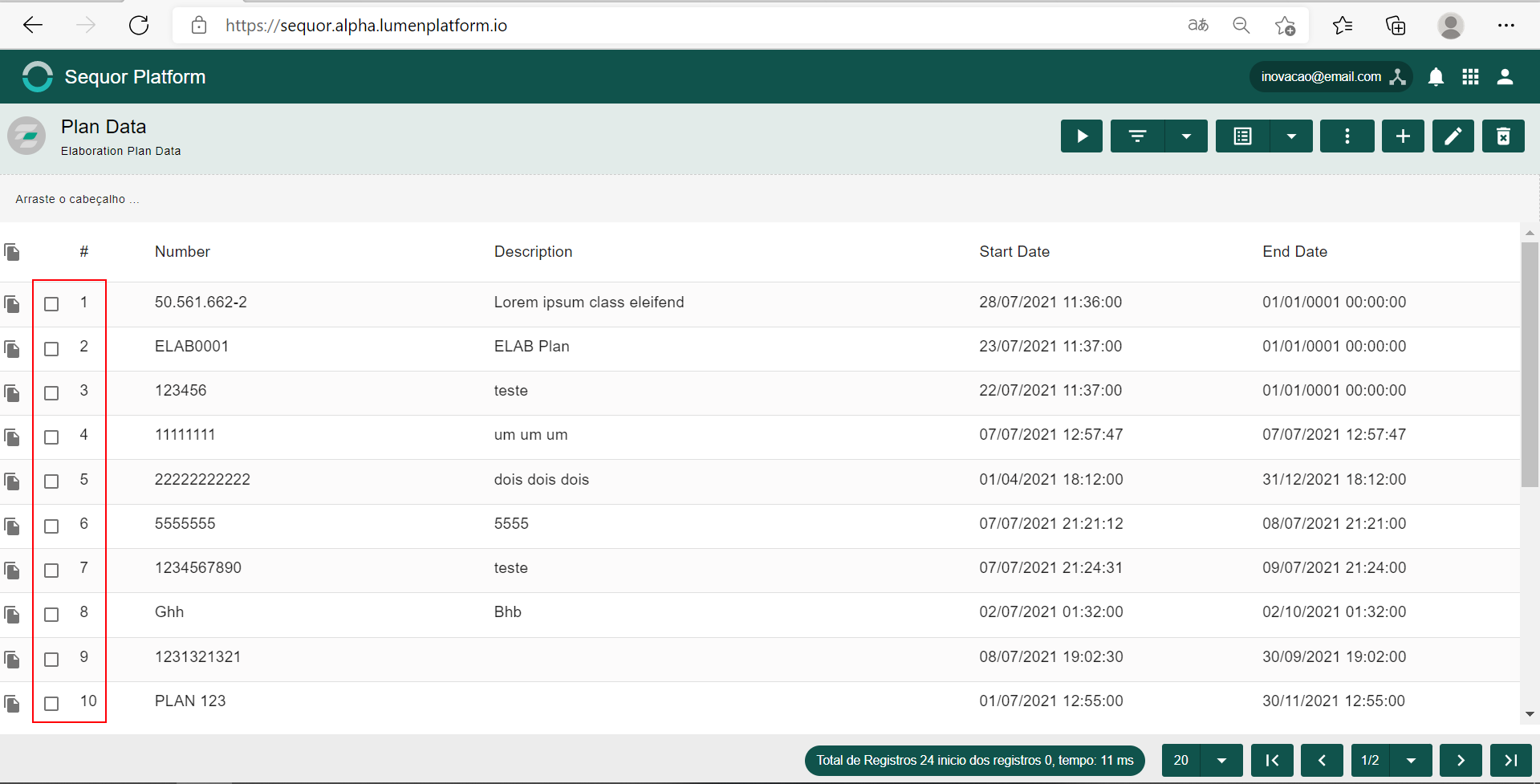Check the row 9 checkbox
Viewport: 1540px width, 784px height.
coord(51,660)
